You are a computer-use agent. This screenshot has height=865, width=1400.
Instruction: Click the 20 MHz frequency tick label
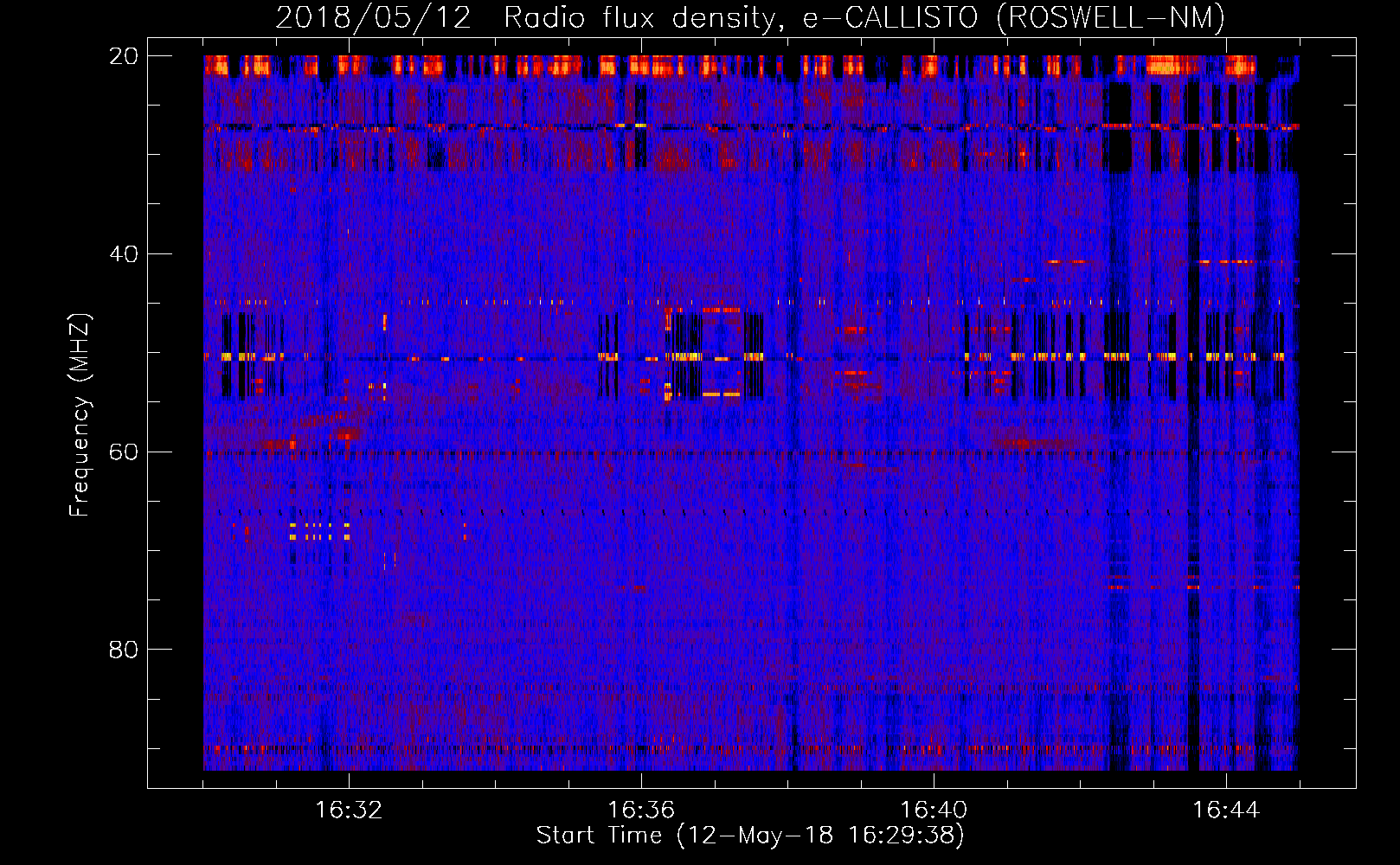[123, 56]
